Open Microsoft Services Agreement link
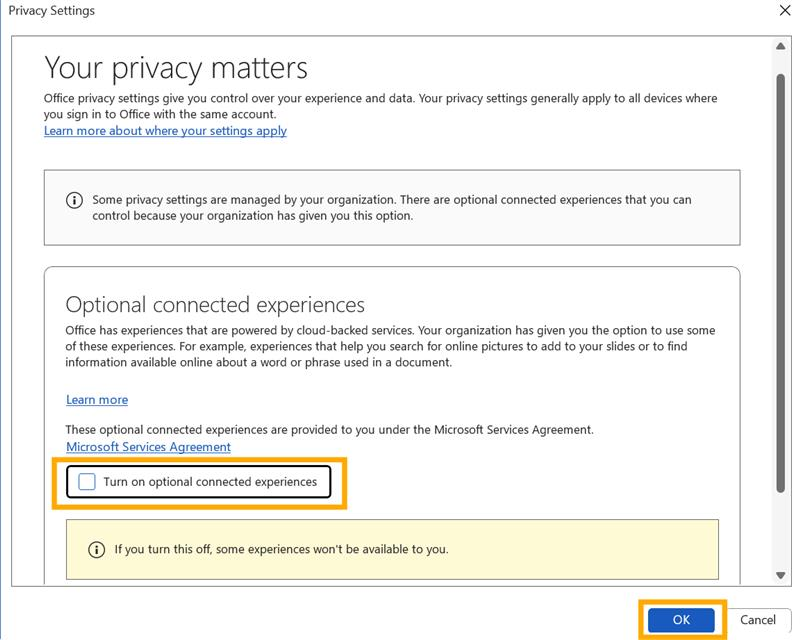Viewport: 800px width, 640px height. point(148,447)
